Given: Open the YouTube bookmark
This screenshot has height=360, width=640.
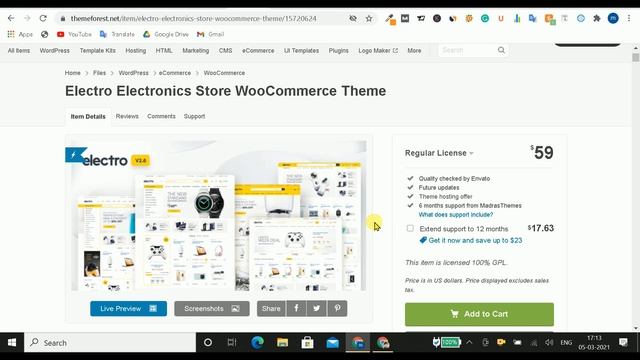Looking at the screenshot, I should 74,34.
